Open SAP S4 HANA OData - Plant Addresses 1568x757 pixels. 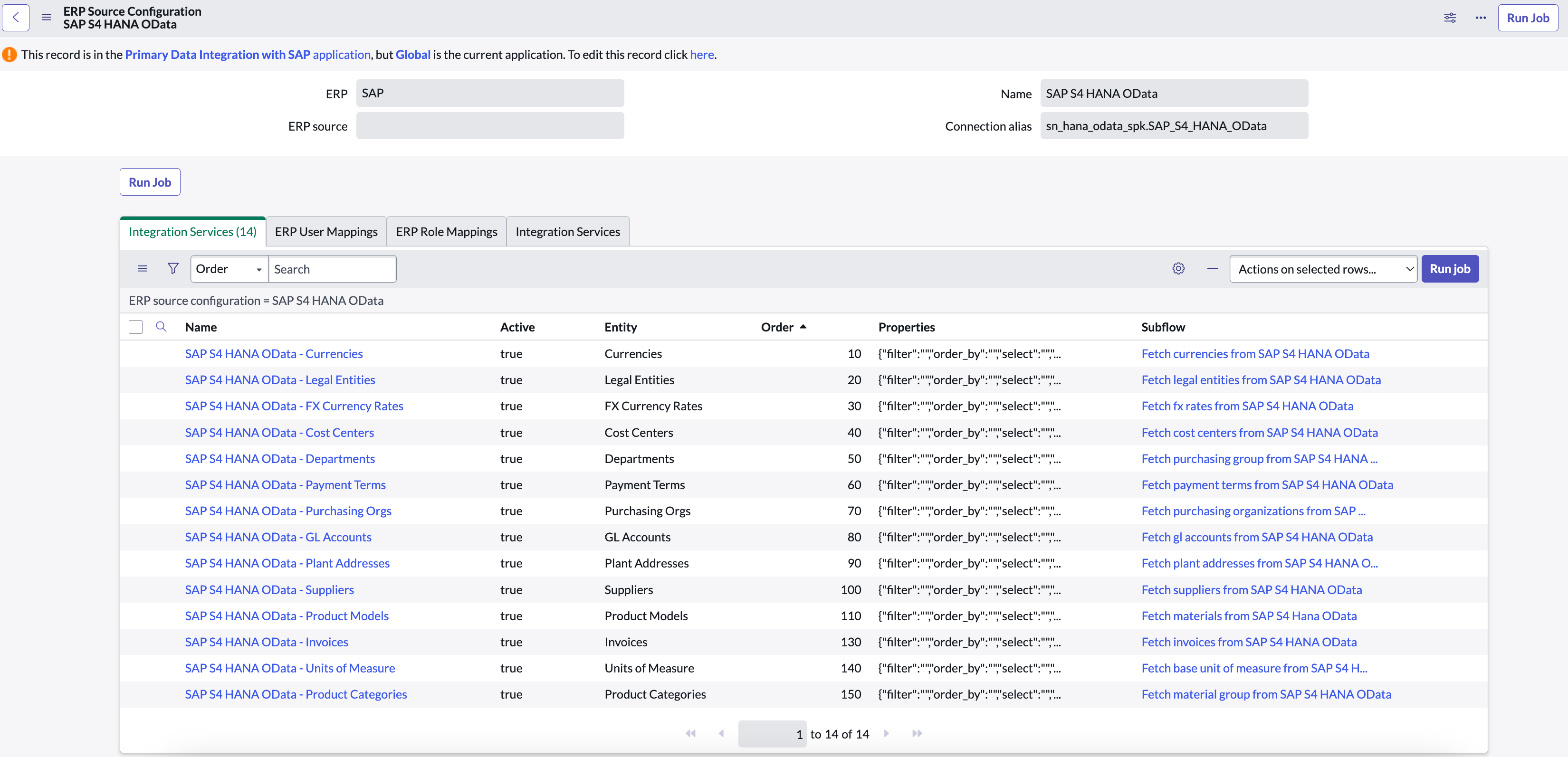287,564
